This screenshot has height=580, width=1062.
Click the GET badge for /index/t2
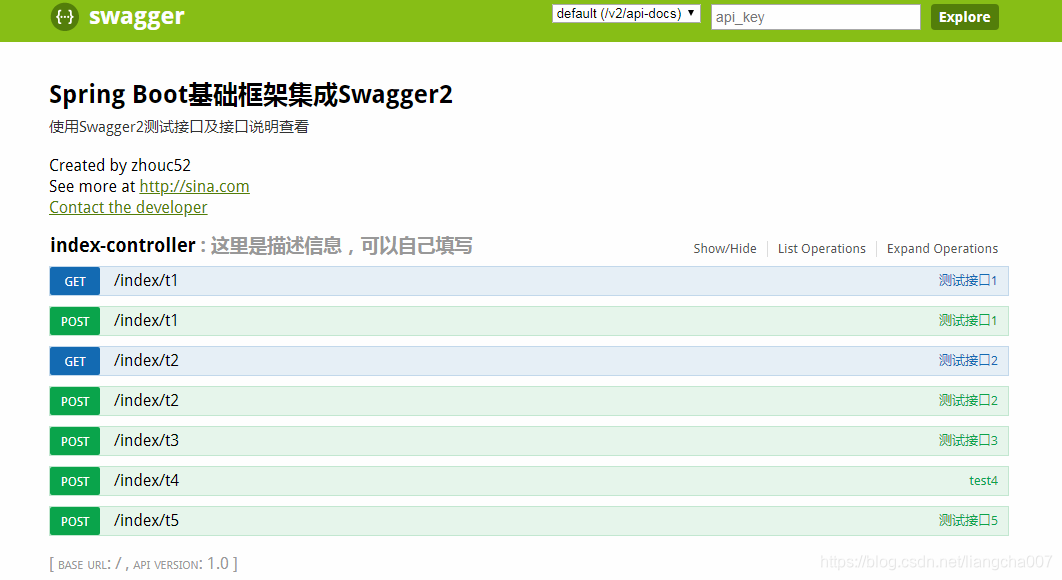[x=75, y=361]
